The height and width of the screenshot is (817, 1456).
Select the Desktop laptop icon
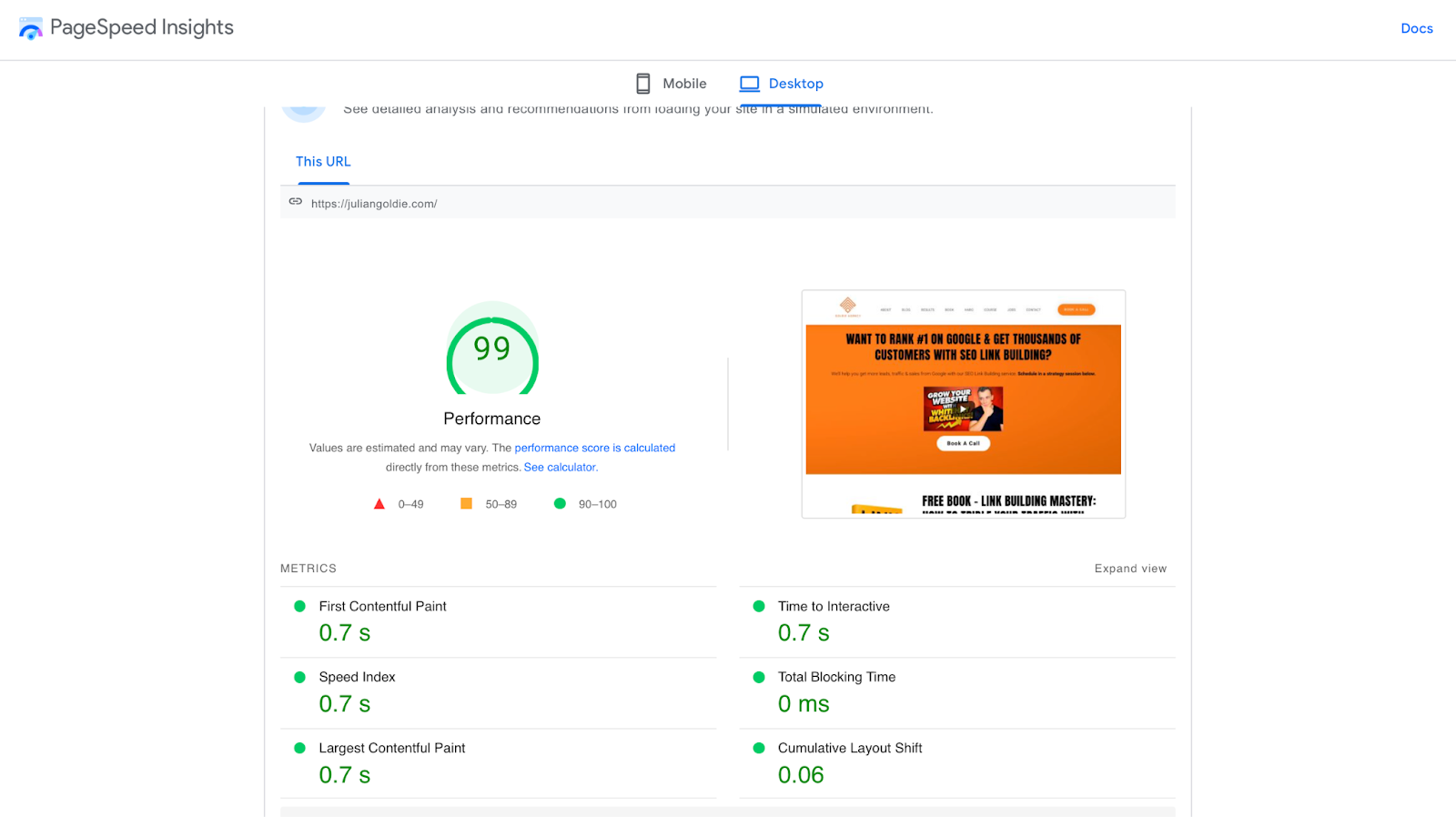[x=750, y=84]
